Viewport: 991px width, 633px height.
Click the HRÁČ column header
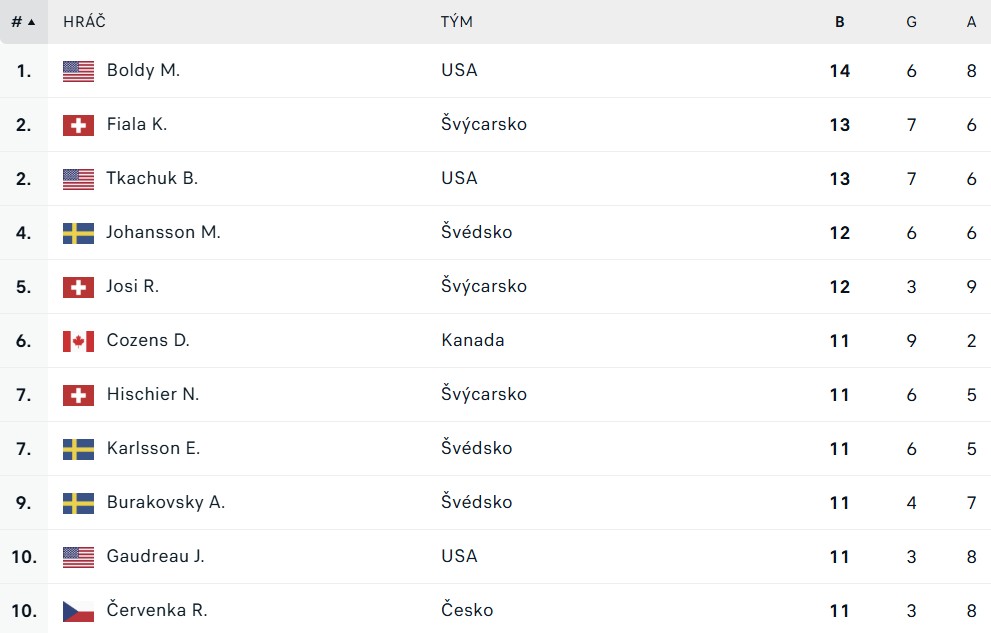pos(84,22)
